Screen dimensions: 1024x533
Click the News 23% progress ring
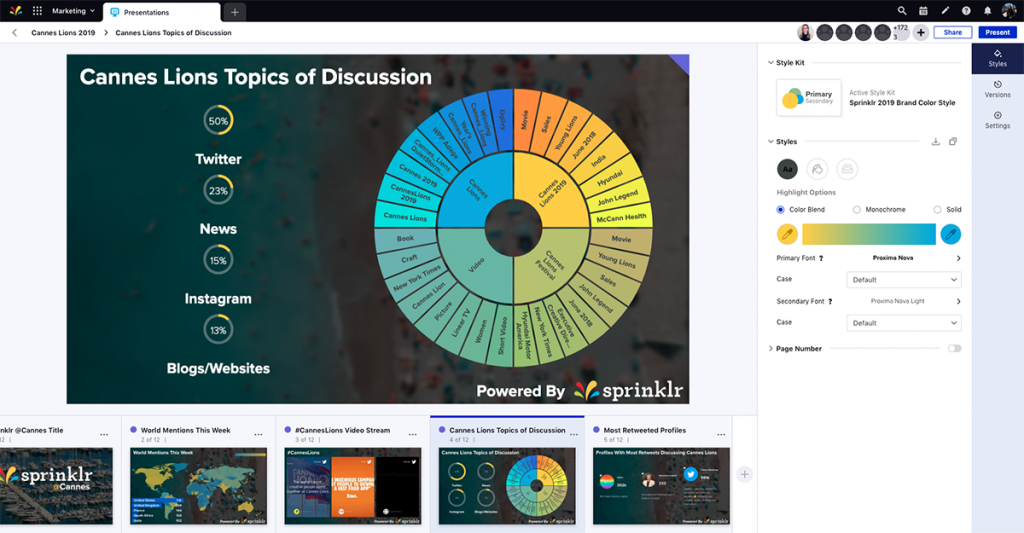click(218, 191)
